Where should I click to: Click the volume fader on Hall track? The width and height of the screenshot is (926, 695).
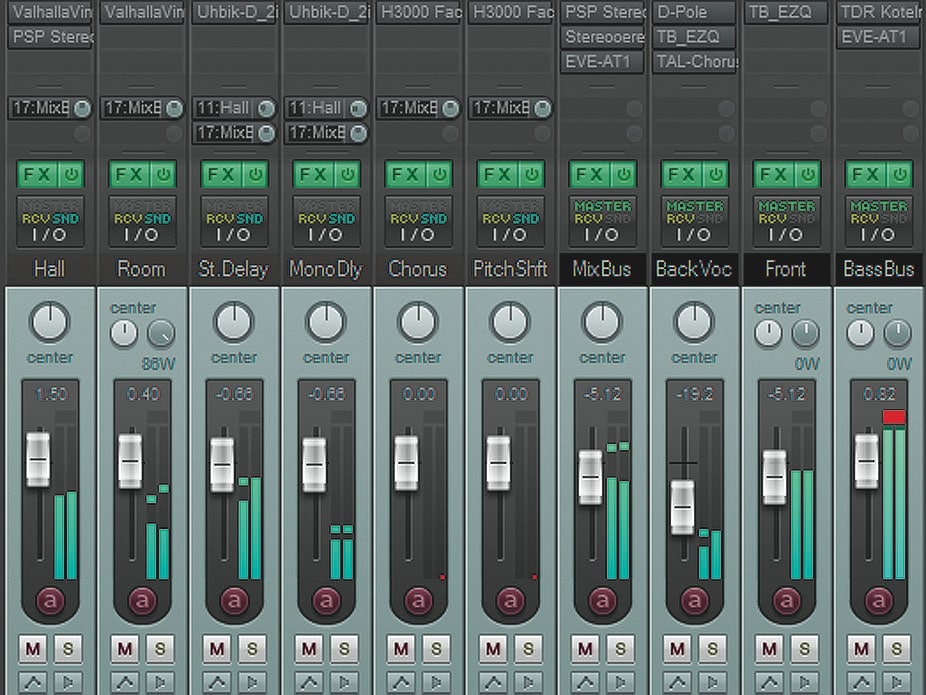(38, 460)
